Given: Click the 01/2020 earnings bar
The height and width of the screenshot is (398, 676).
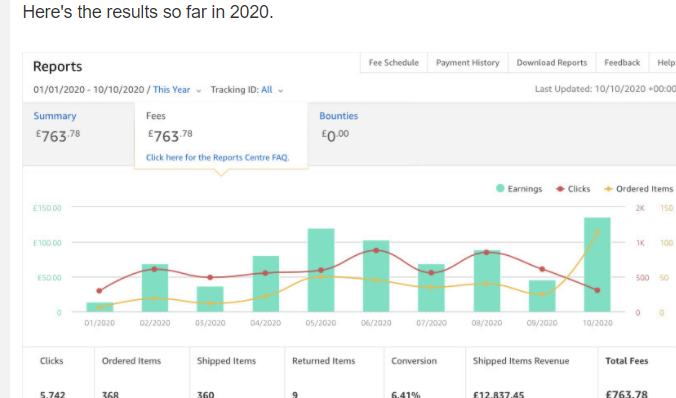Looking at the screenshot, I should tap(100, 307).
